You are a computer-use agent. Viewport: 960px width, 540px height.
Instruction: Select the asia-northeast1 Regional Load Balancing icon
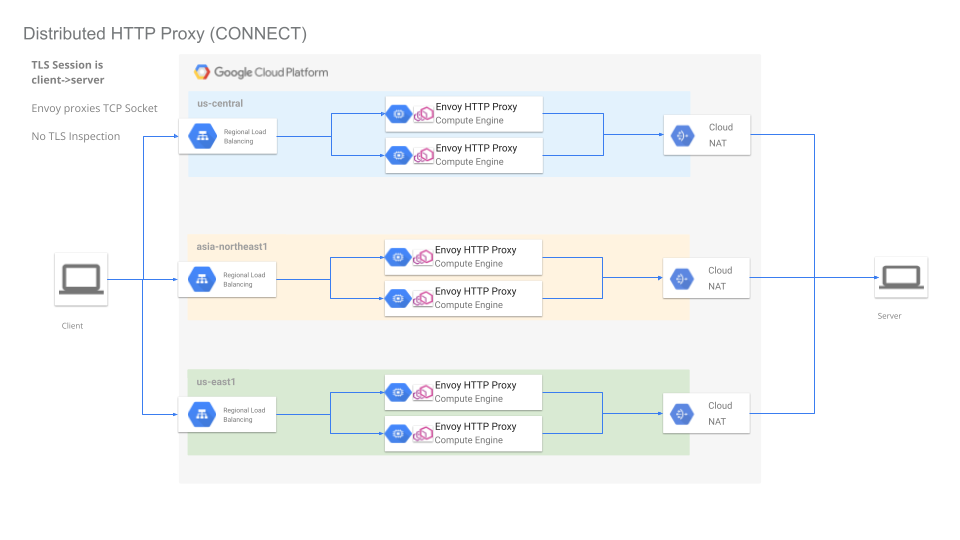(x=202, y=279)
